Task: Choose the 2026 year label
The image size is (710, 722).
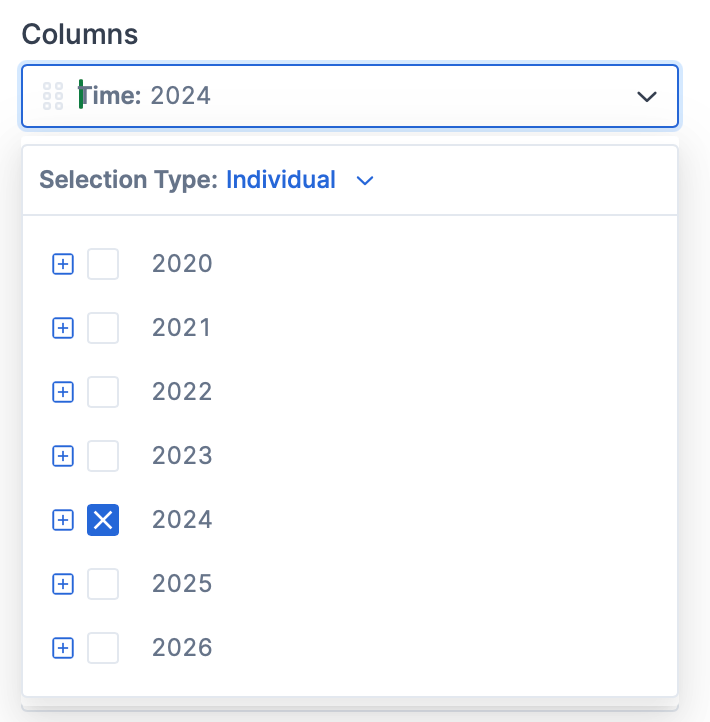Action: (182, 648)
